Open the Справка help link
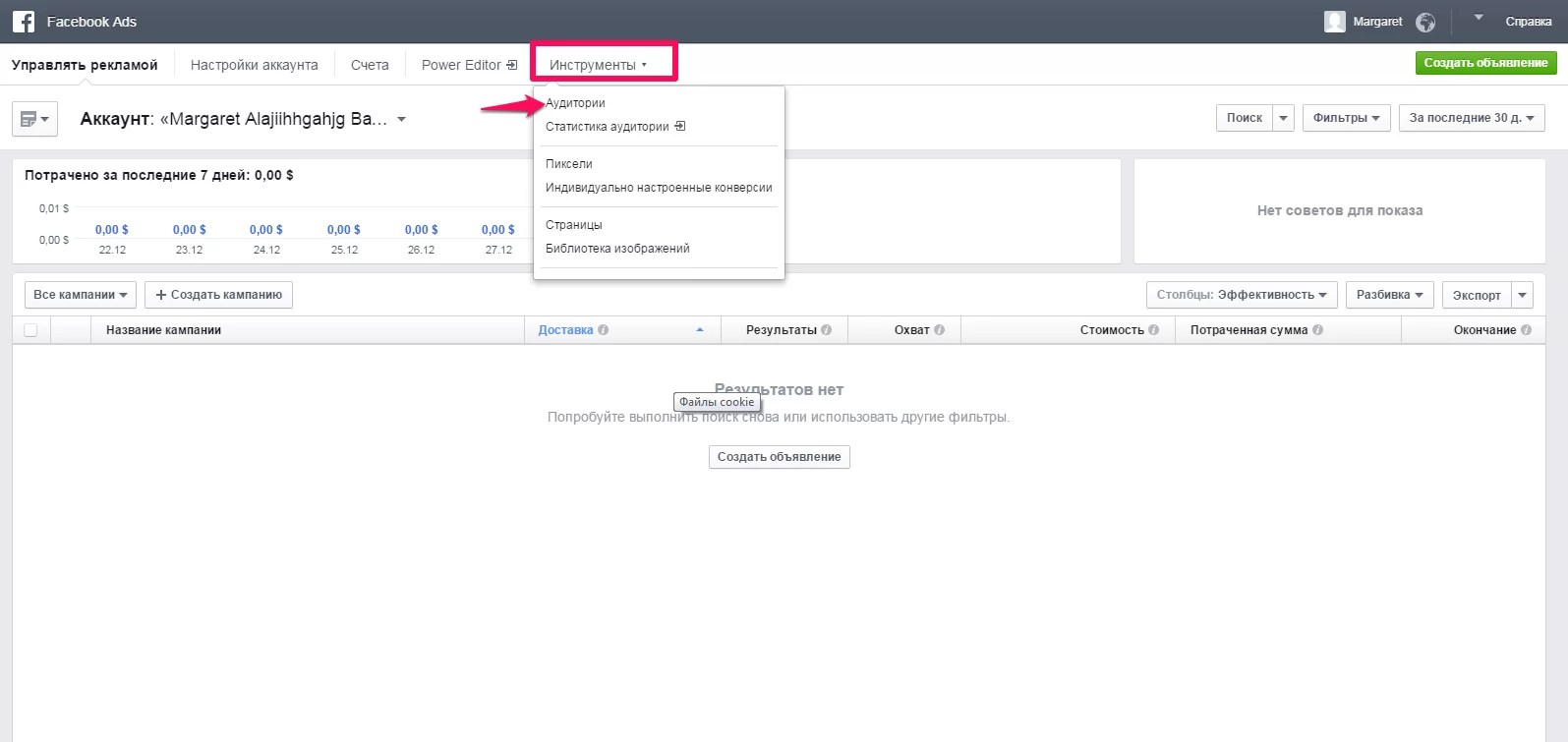Image resolution: width=1568 pixels, height=742 pixels. pos(1529,22)
